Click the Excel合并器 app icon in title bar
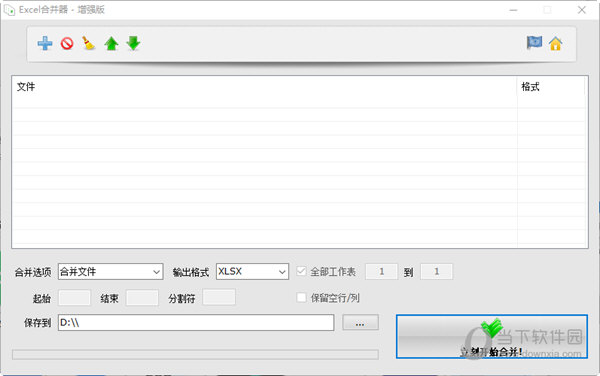The width and height of the screenshot is (600, 376). click(x=8, y=10)
